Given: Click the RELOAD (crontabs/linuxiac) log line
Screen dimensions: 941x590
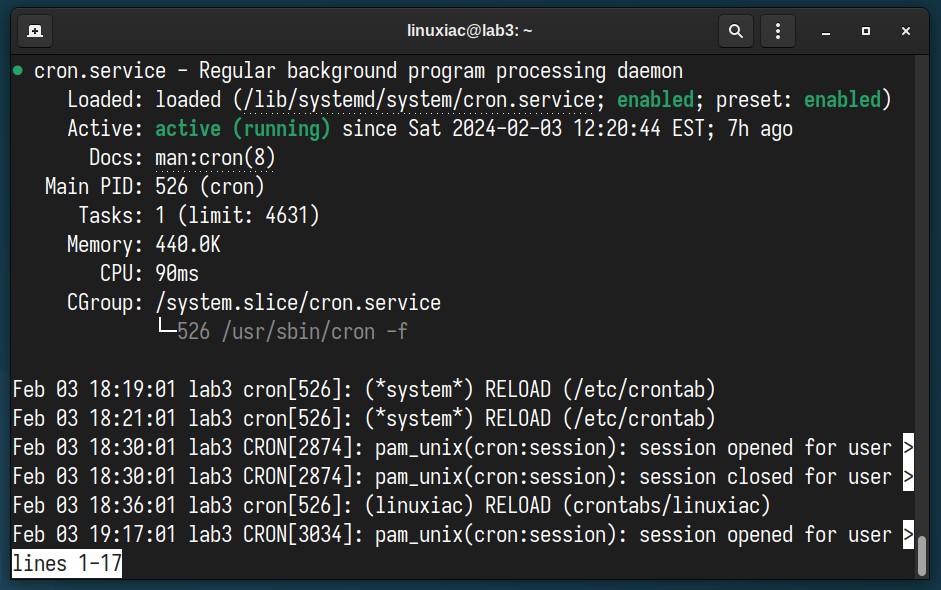Looking at the screenshot, I should coord(391,505).
